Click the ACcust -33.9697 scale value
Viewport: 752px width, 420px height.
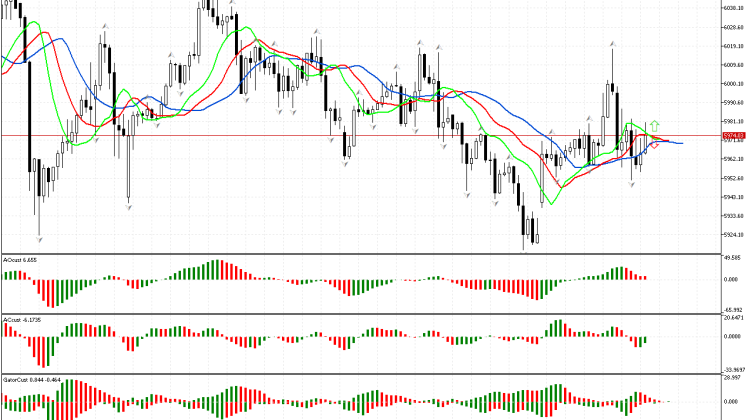(735, 369)
